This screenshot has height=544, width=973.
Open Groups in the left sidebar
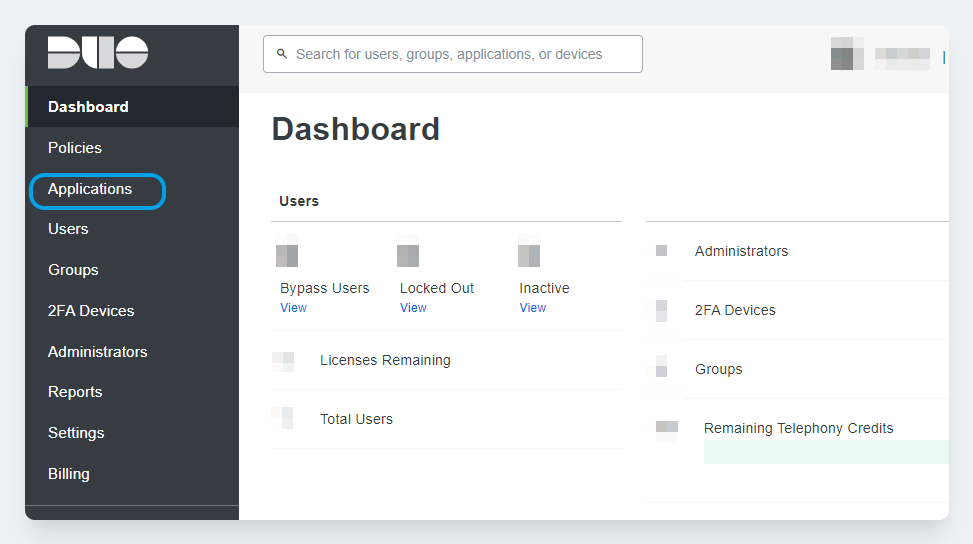[x=73, y=270]
